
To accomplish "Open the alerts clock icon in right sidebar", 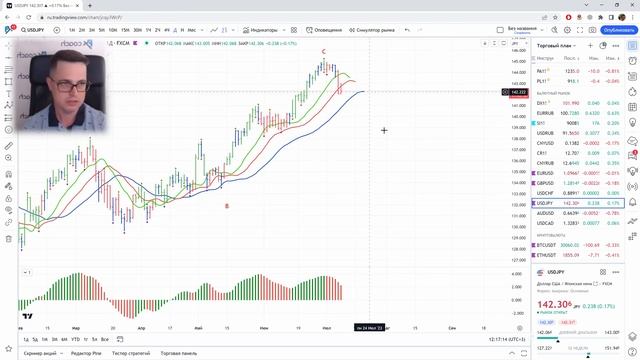I will (632, 60).
